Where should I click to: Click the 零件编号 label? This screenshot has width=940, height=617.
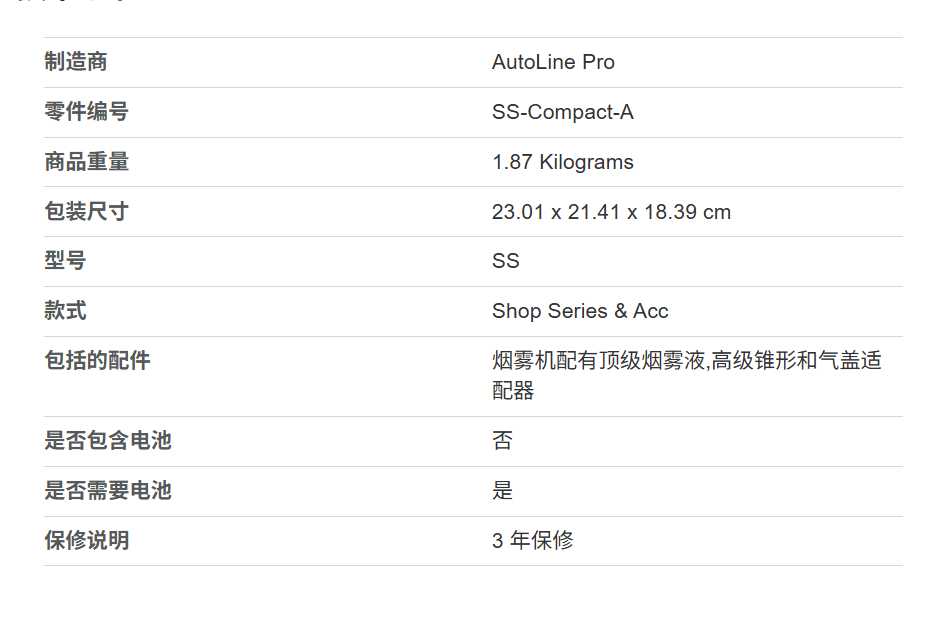tap(86, 112)
